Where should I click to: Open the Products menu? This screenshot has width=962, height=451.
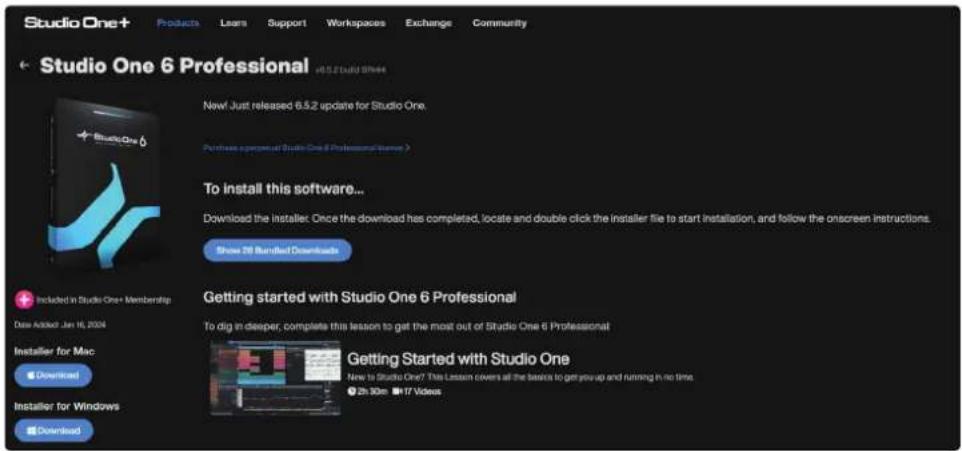pyautogui.click(x=178, y=23)
